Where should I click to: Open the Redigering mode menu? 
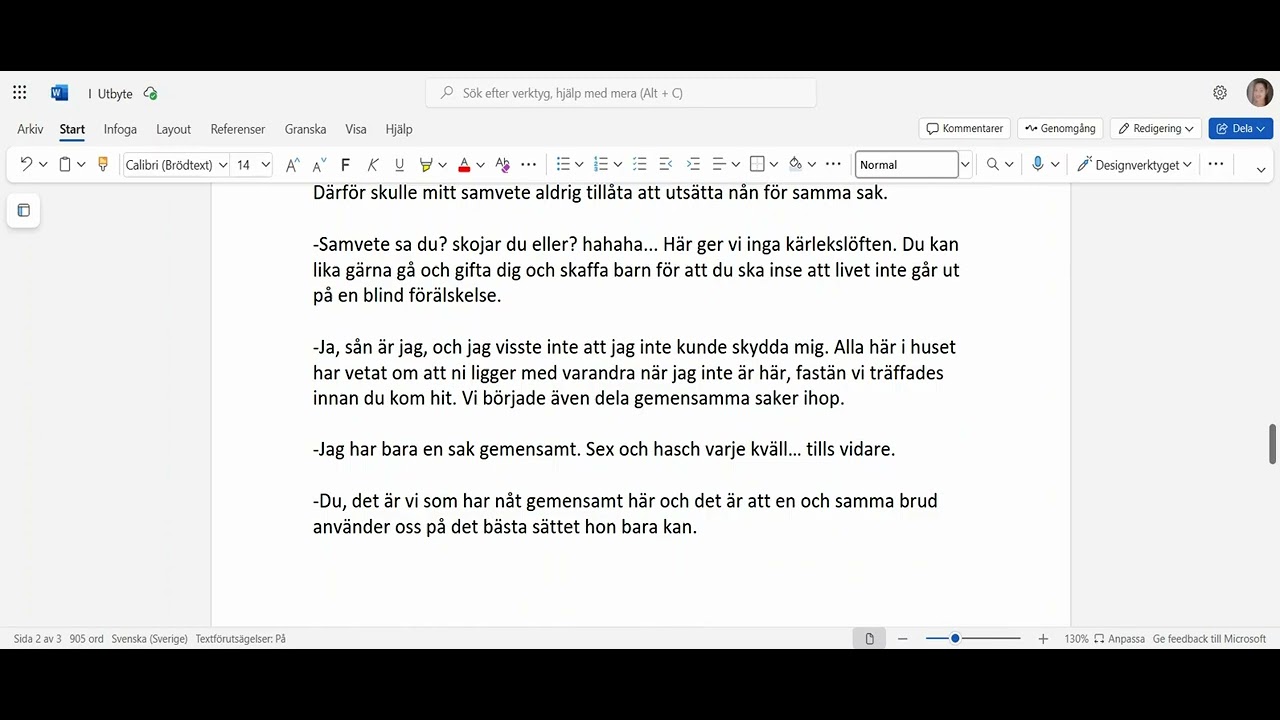pyautogui.click(x=1156, y=128)
